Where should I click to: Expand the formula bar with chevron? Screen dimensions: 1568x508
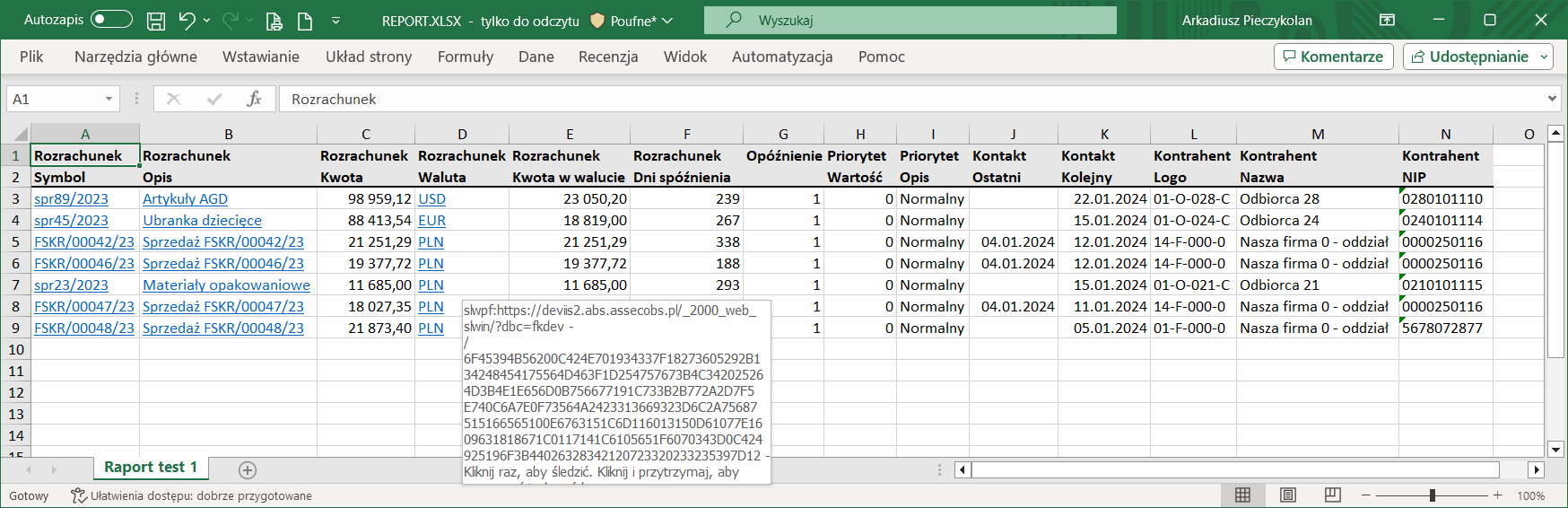1552,99
